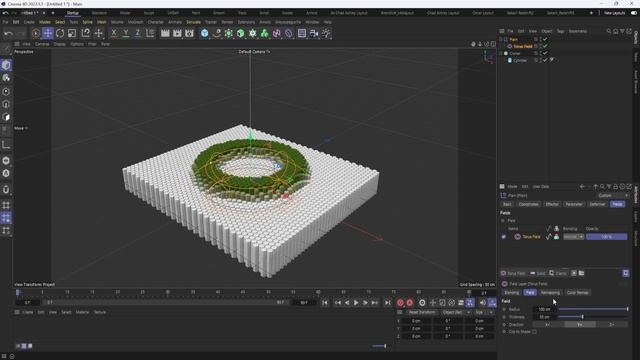
Task: Open the Effector tab in Attribute Manager
Action: 552,204
